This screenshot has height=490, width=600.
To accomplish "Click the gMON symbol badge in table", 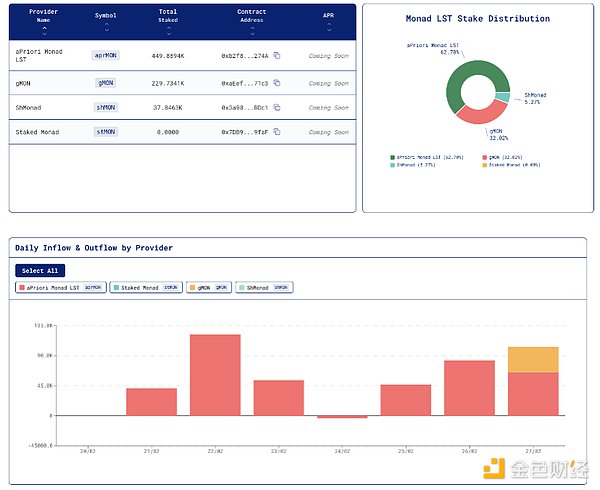I will [x=105, y=82].
